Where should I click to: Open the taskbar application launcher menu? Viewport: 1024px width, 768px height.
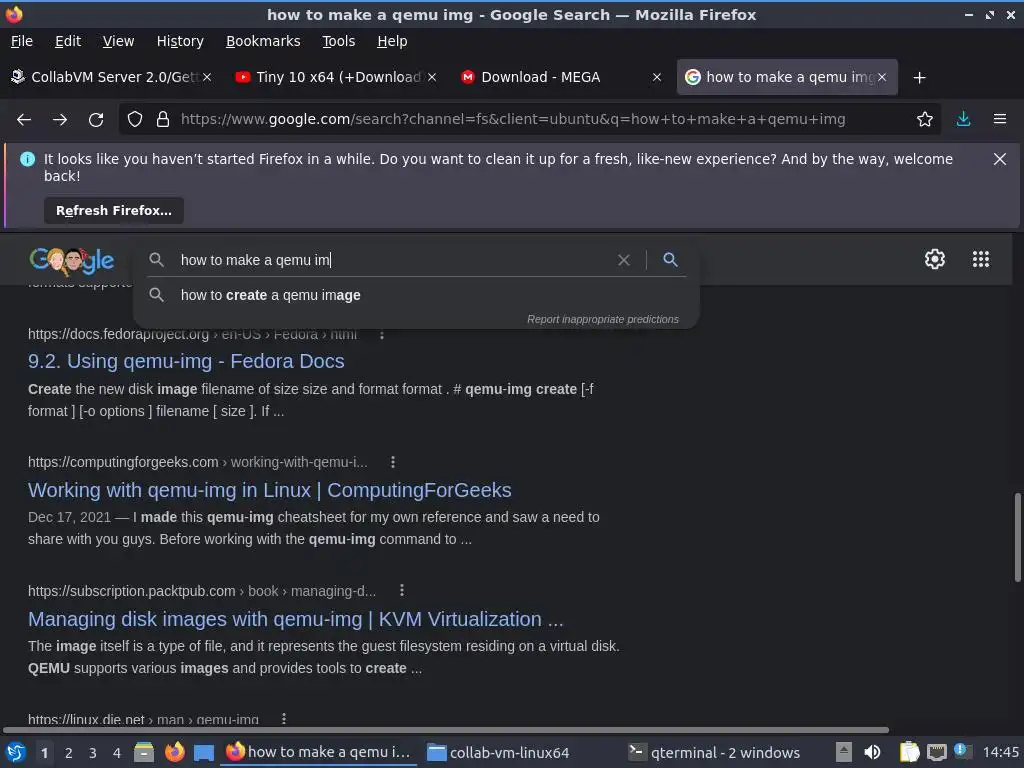(x=16, y=752)
